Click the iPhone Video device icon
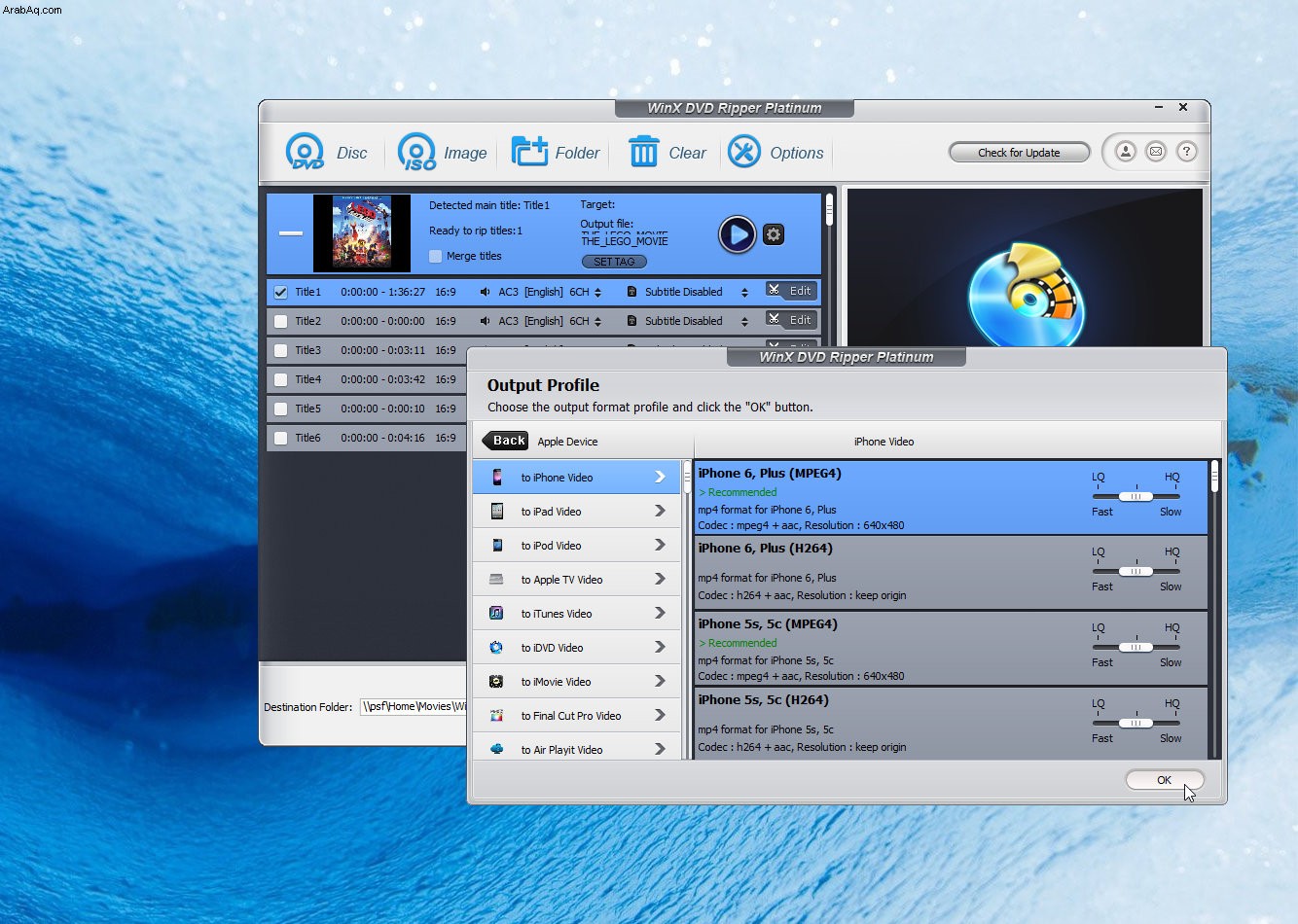Viewport: 1298px width, 924px height. click(x=497, y=478)
